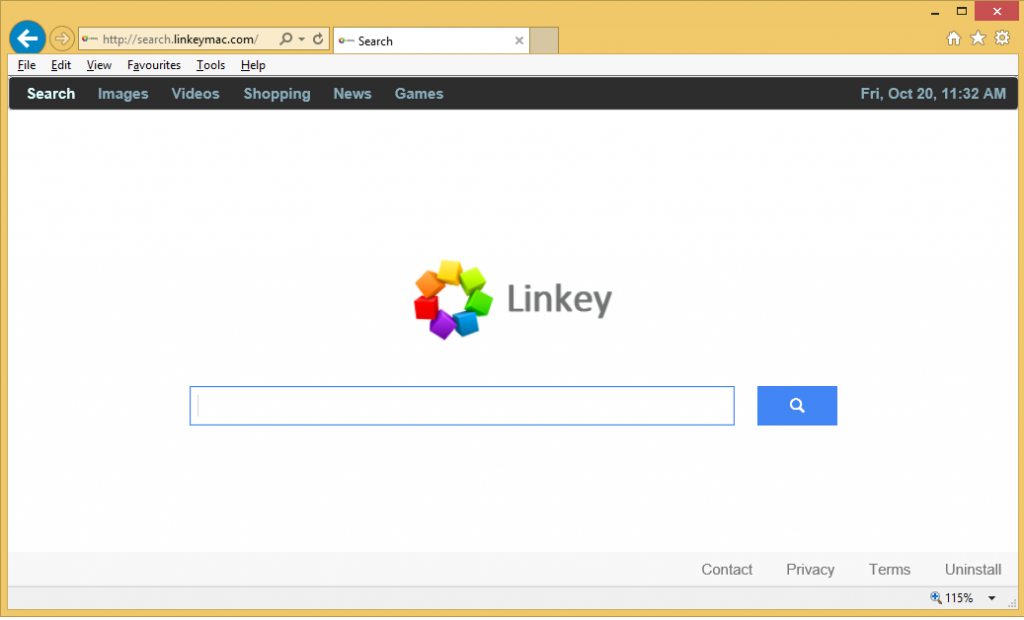The image size is (1024, 620).
Task: Click the Refresh page icon
Action: (x=318, y=39)
